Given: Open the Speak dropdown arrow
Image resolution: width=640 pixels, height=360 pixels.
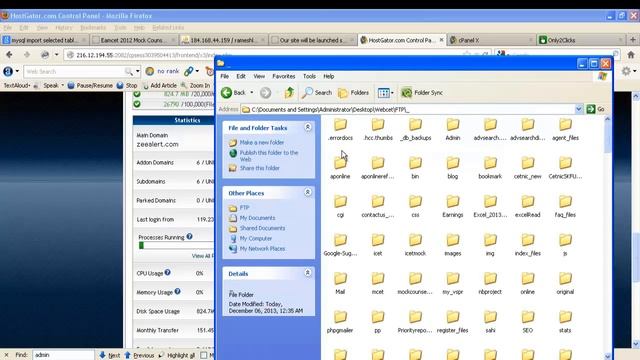Looking at the screenshot, I should pyautogui.click(x=62, y=85).
